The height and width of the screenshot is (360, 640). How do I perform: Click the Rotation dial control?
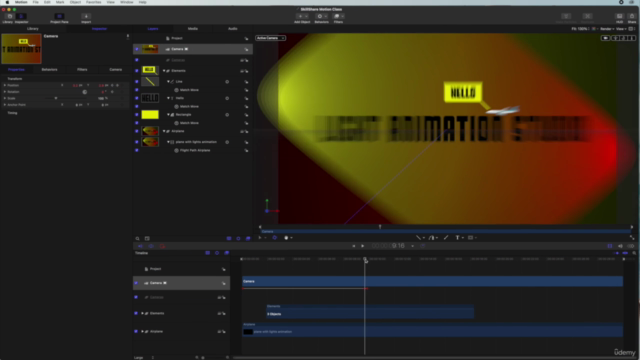[84, 92]
